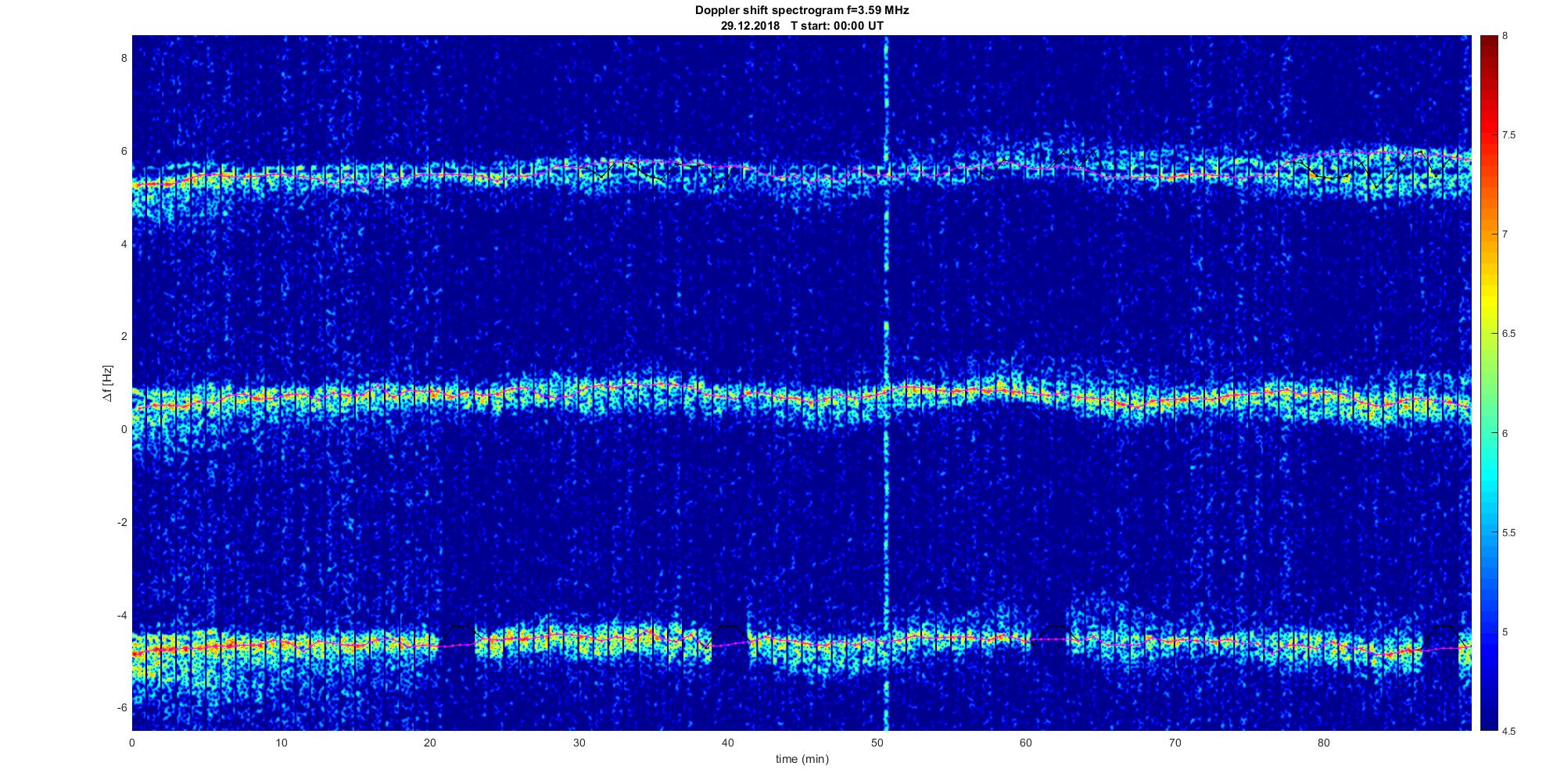Image resolution: width=1564 pixels, height=784 pixels.
Task: Click x-axis tick label '10'
Action: pos(282,743)
